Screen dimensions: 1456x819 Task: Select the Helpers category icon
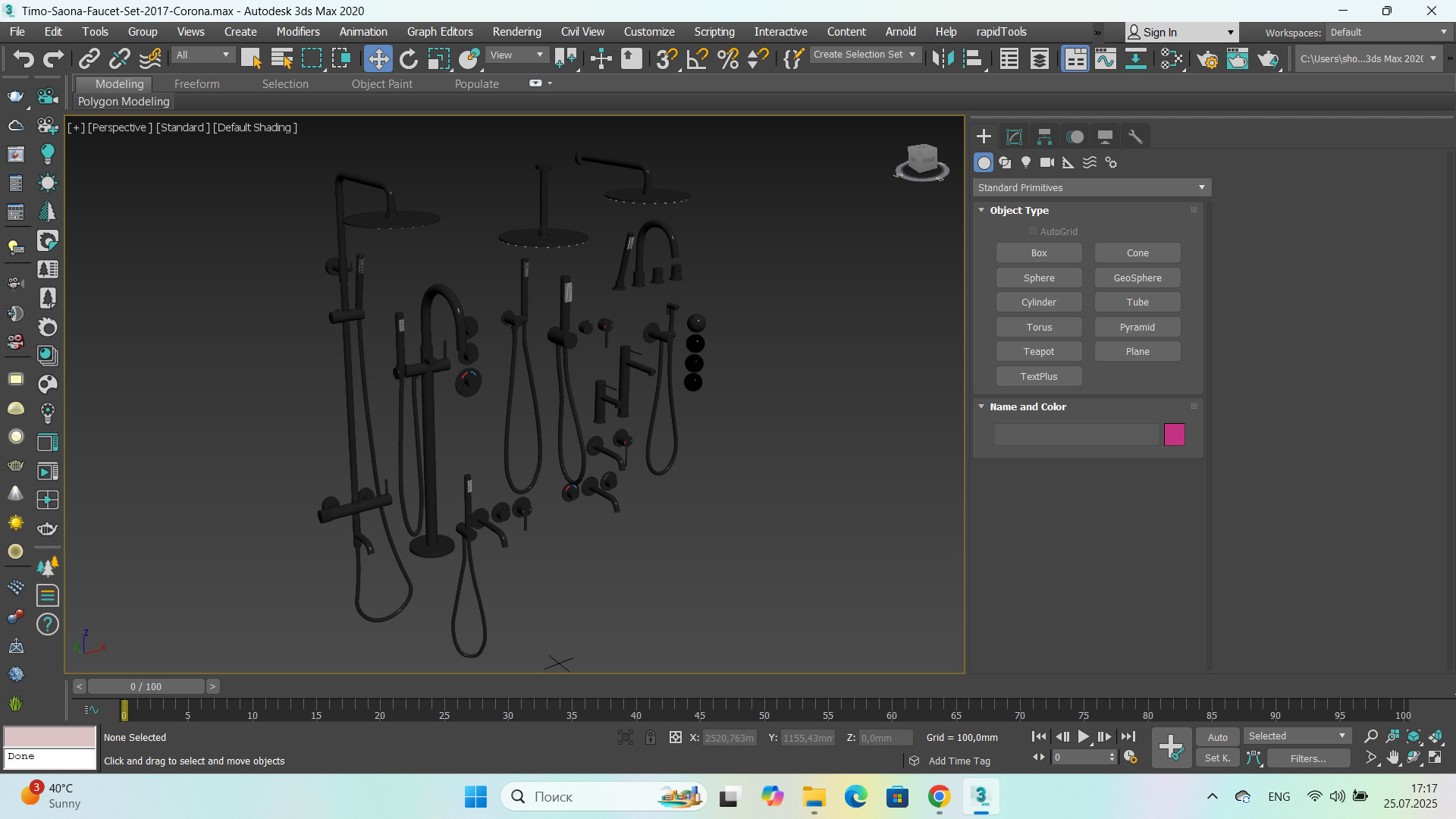tap(1068, 162)
